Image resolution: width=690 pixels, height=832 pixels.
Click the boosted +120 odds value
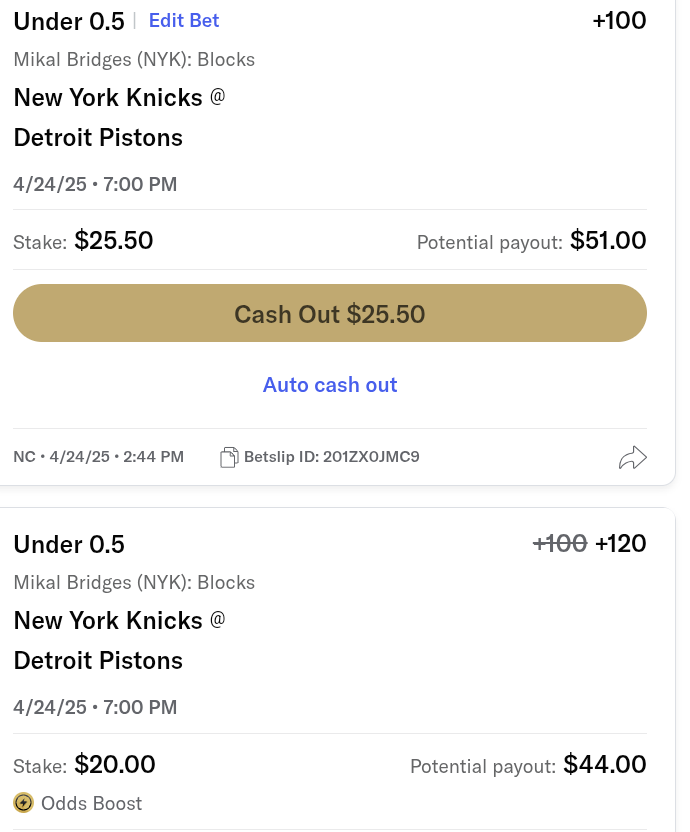pyautogui.click(x=621, y=543)
